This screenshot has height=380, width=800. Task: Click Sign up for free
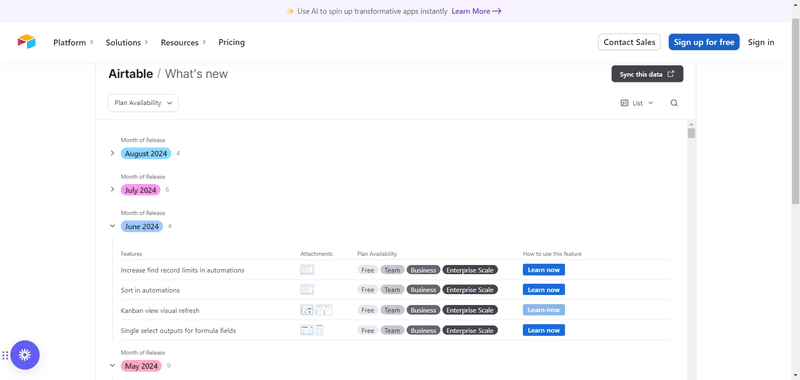pyautogui.click(x=704, y=42)
